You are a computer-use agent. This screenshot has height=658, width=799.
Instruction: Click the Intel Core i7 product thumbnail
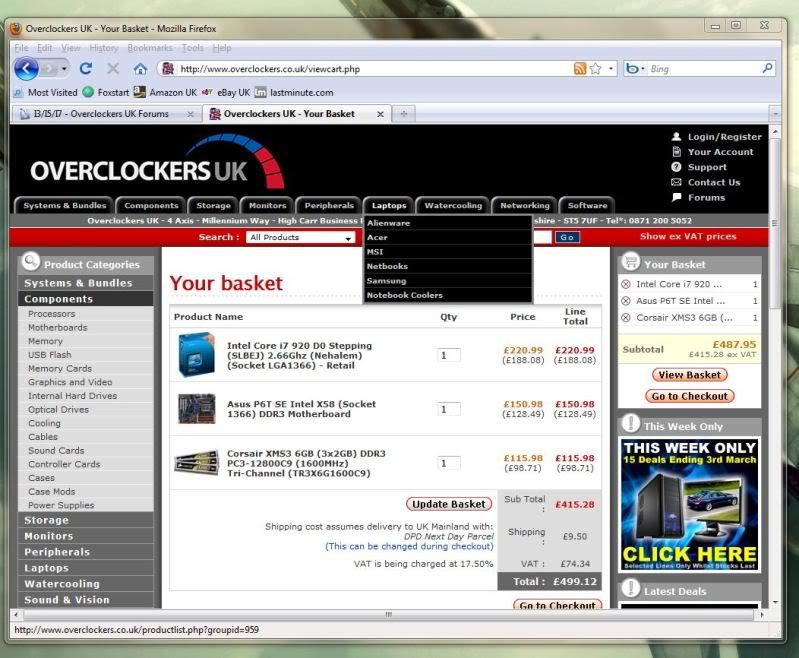pyautogui.click(x=196, y=355)
